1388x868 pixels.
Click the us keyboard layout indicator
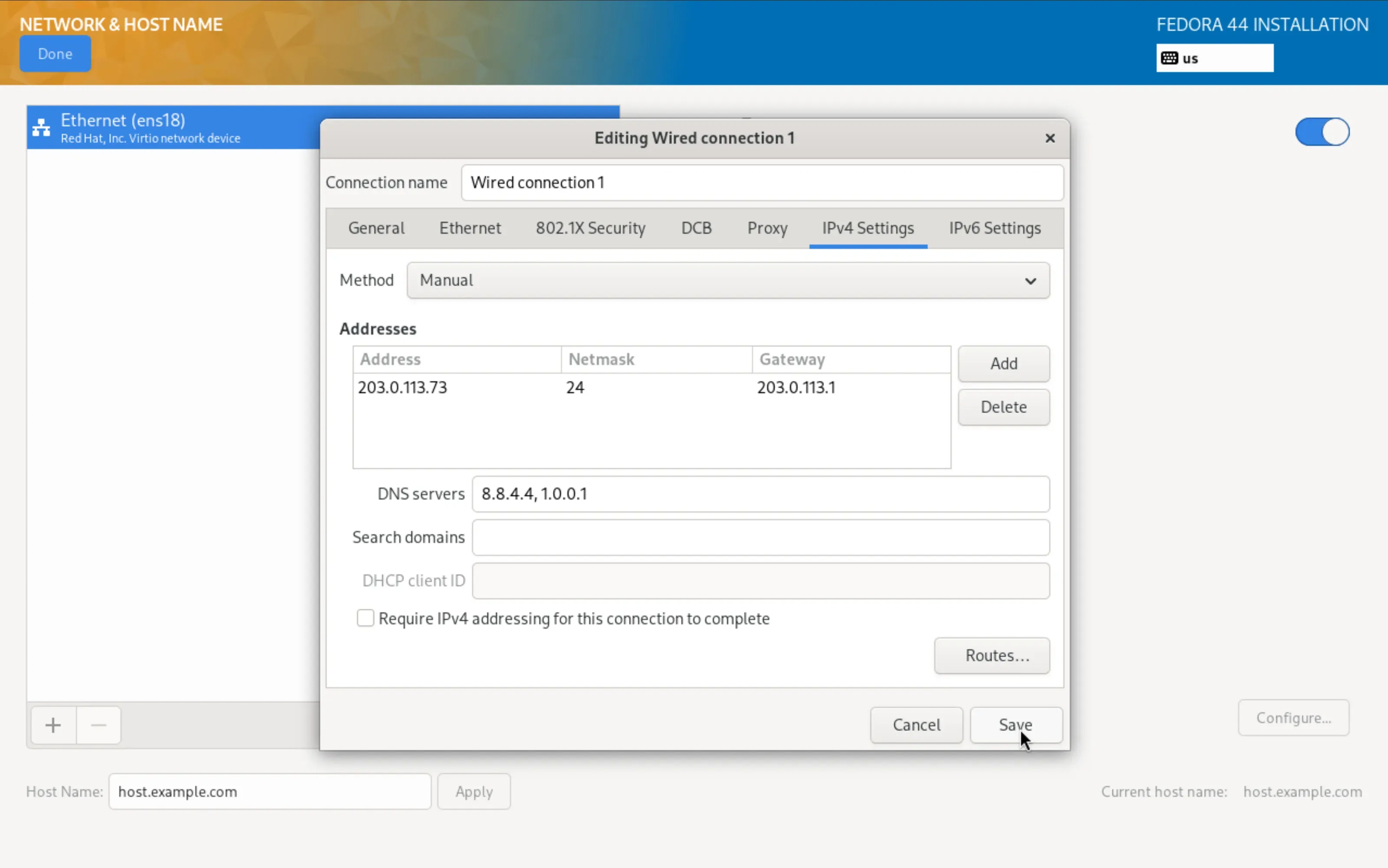pyautogui.click(x=1215, y=58)
